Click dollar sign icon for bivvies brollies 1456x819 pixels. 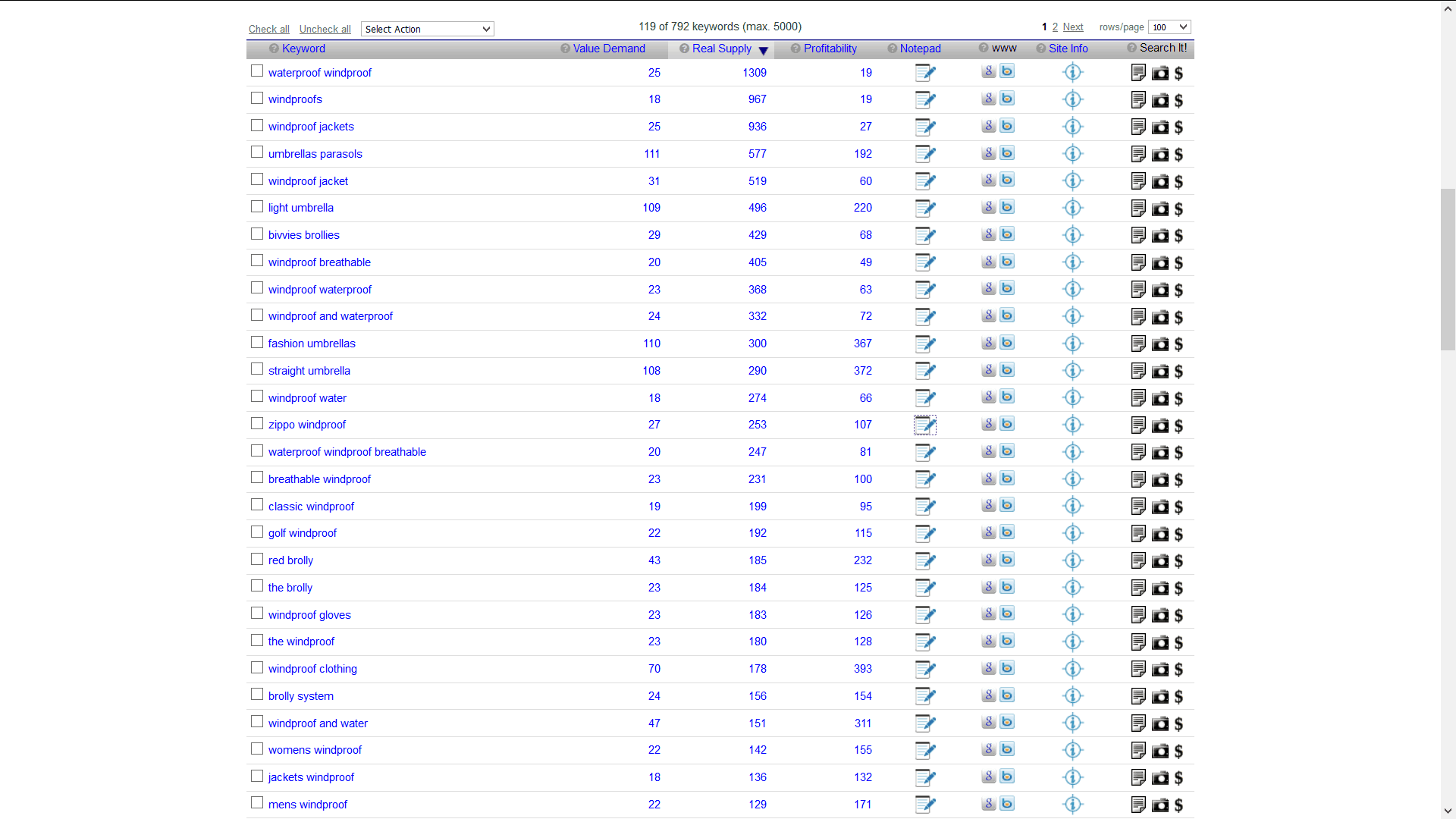1178,236
